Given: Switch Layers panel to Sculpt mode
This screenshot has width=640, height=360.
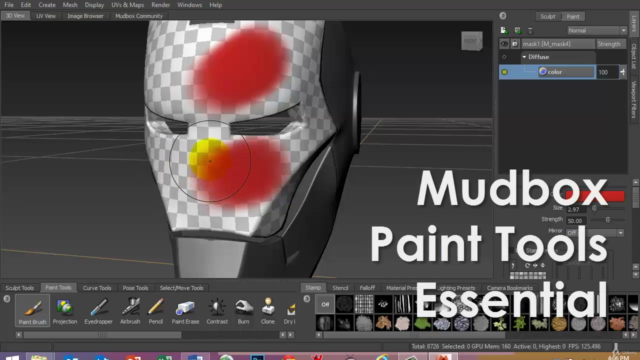Looking at the screenshot, I should click(548, 16).
